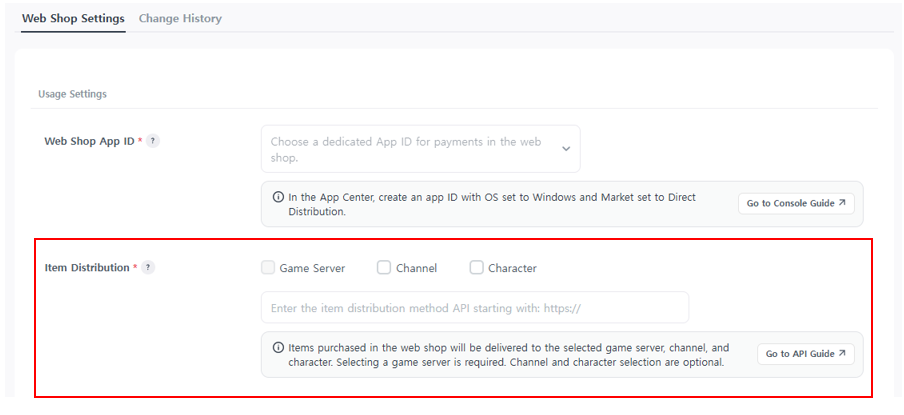Focus the item distribution API URL field

click(x=475, y=308)
